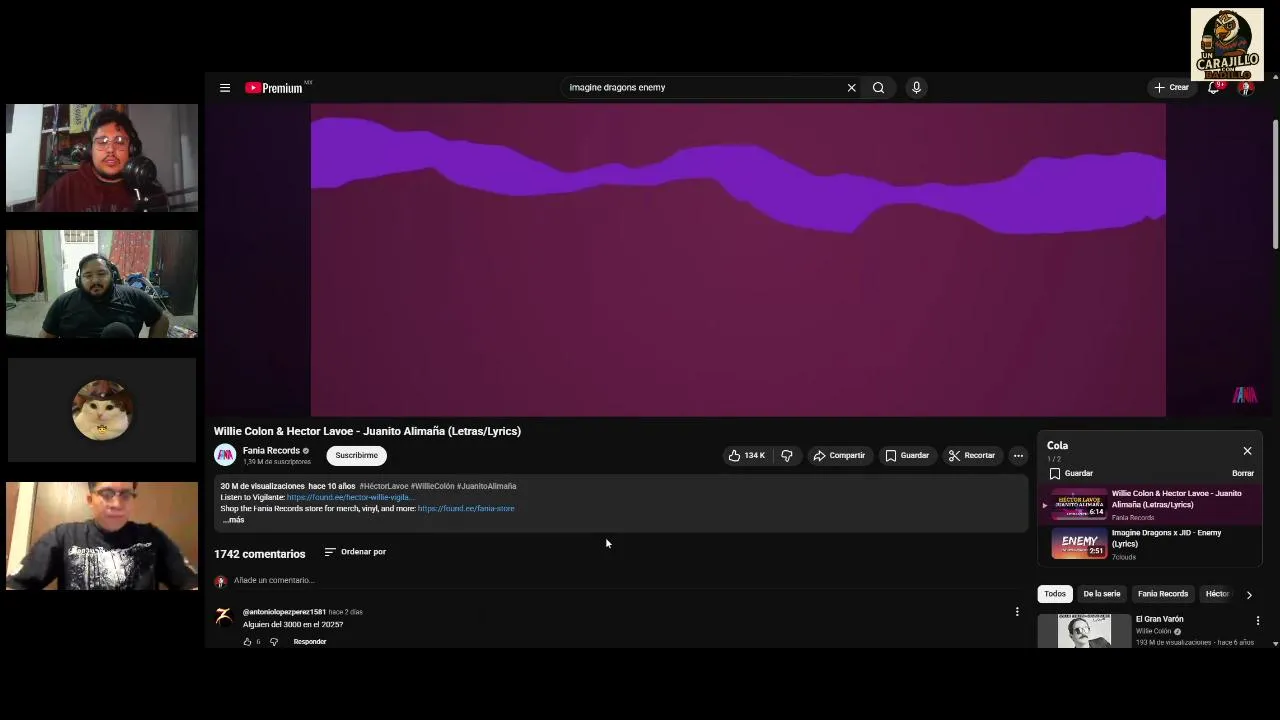Select the cat avatar participant tile

pos(102,410)
